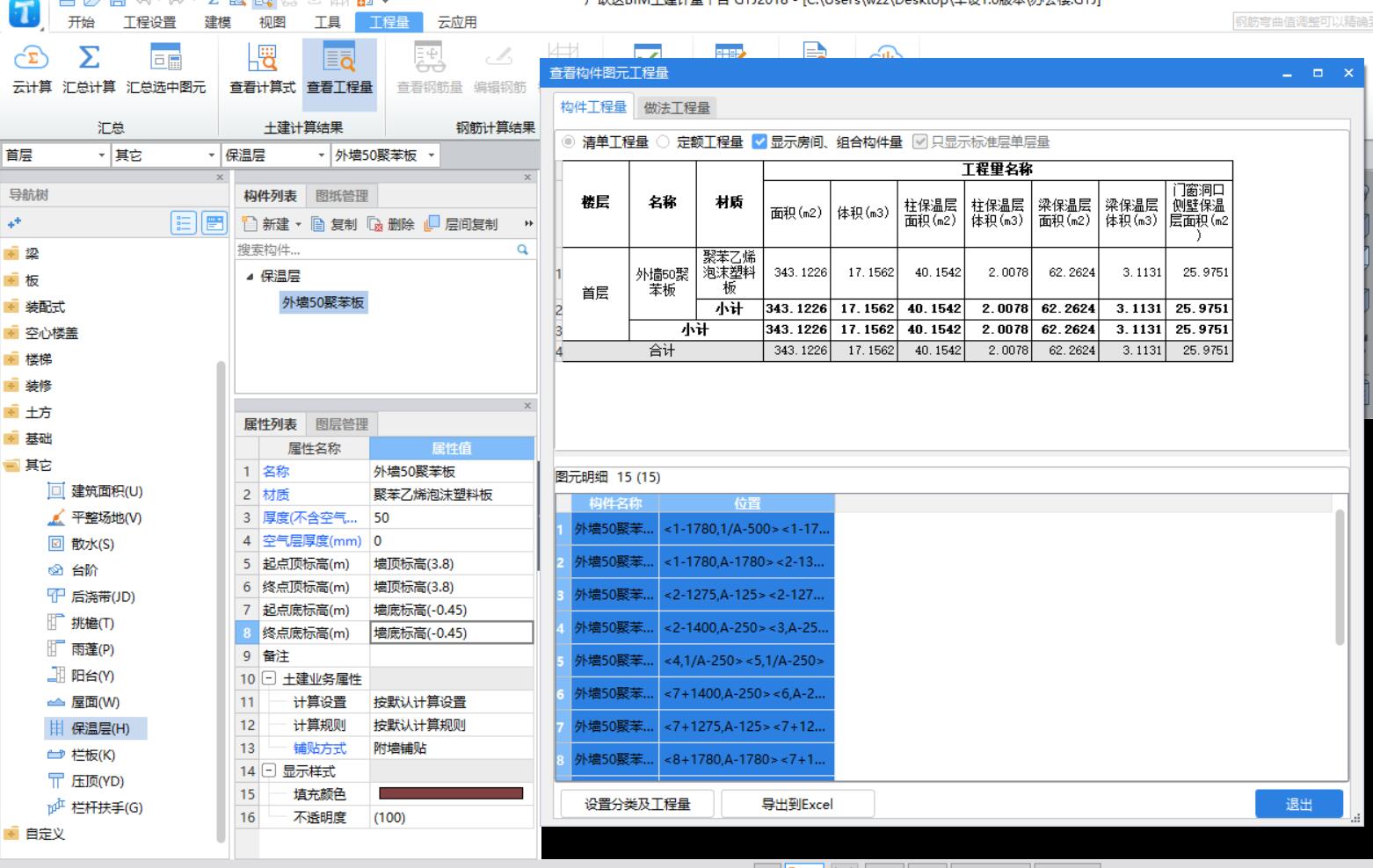
Task: Click 复制 in component list toolbar
Action: tap(334, 224)
